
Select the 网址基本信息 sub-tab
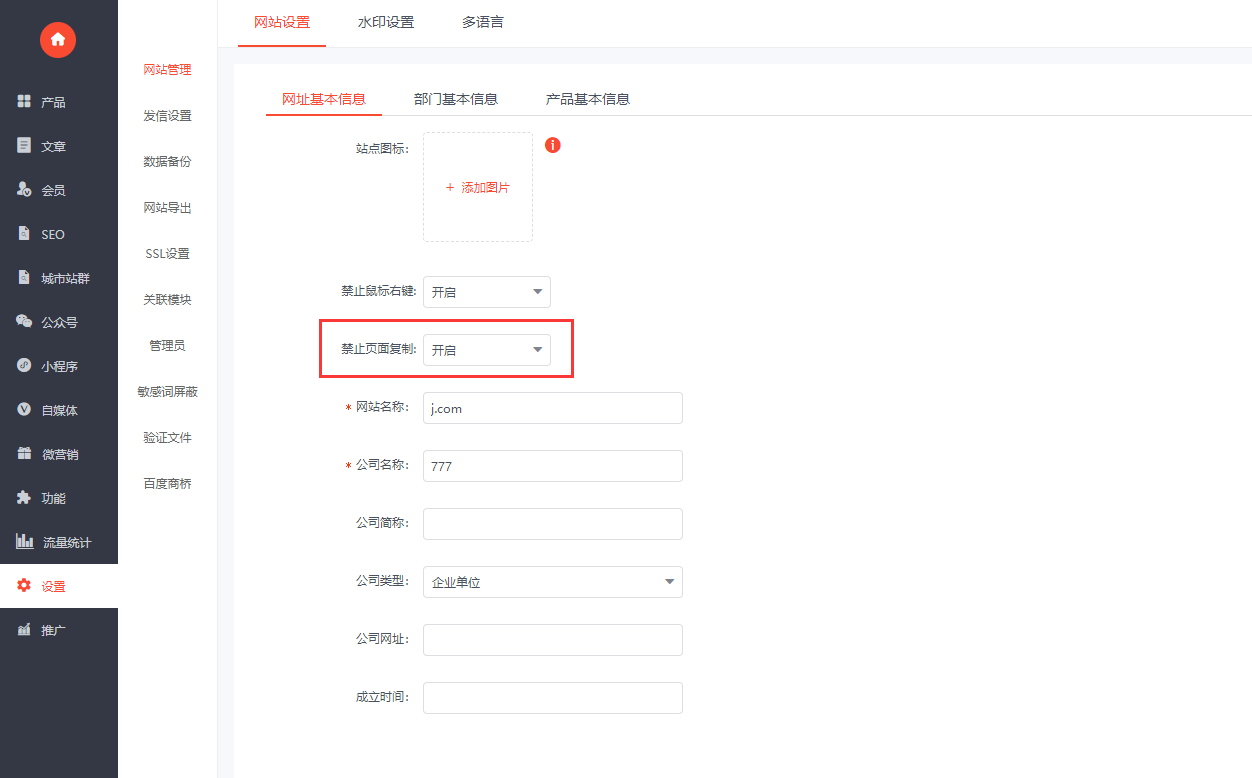pos(324,99)
